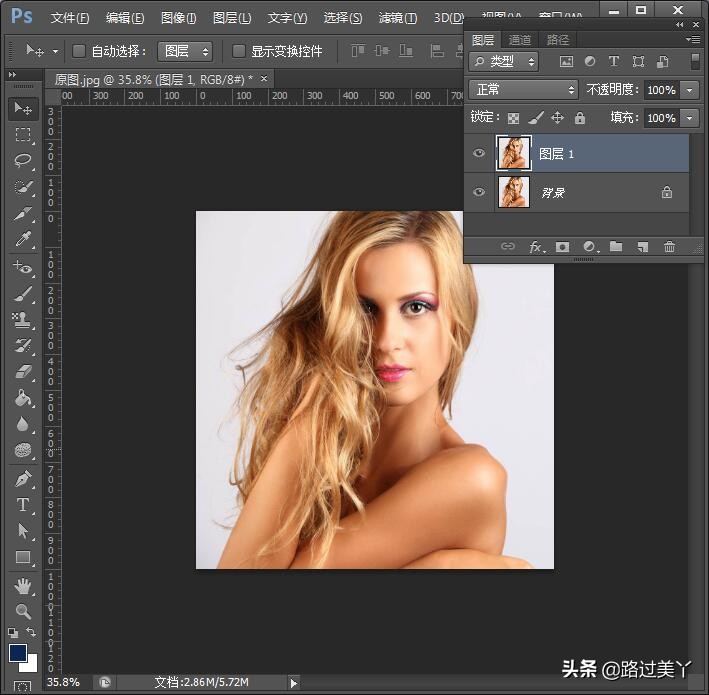The height and width of the screenshot is (695, 709).
Task: Hide the 背景 layer visibility
Action: 479,192
